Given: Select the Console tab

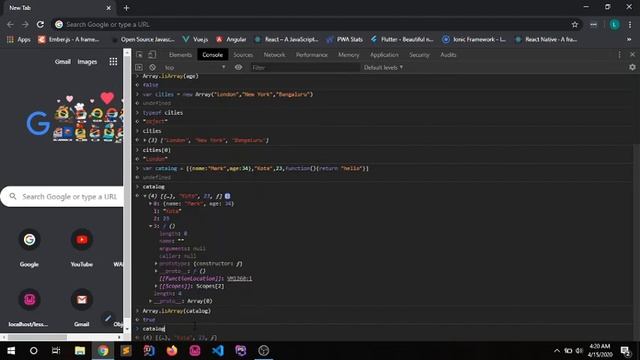Looking at the screenshot, I should point(213,55).
